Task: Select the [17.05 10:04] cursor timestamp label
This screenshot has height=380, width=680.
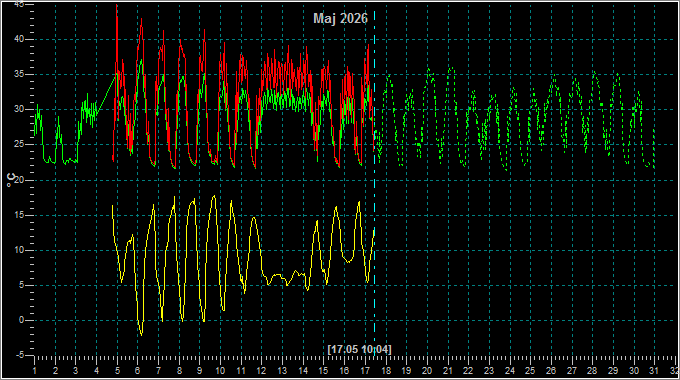Action: 360,349
